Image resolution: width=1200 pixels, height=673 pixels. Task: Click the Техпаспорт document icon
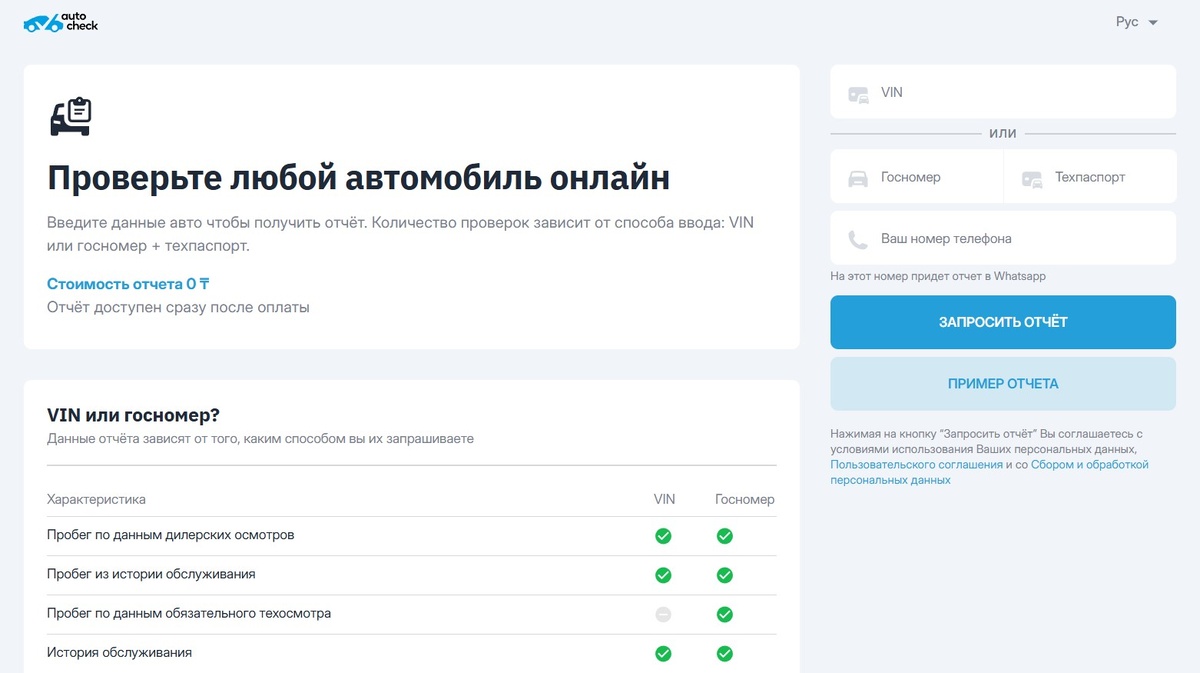click(x=1032, y=176)
